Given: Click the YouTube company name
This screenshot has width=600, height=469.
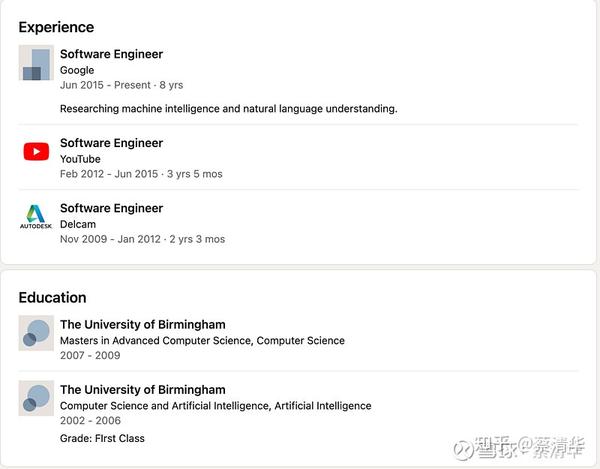Looking at the screenshot, I should (80, 159).
